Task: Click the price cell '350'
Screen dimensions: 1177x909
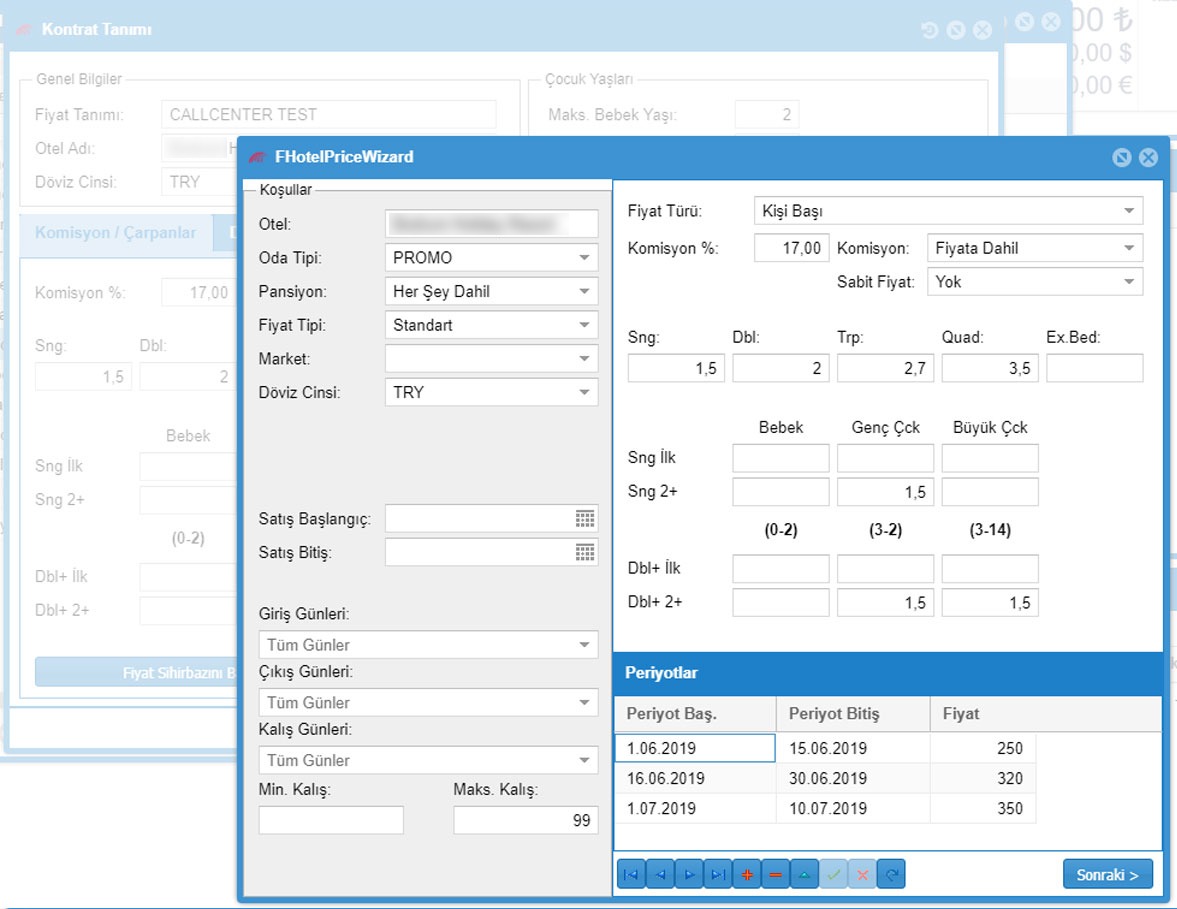Action: click(983, 808)
